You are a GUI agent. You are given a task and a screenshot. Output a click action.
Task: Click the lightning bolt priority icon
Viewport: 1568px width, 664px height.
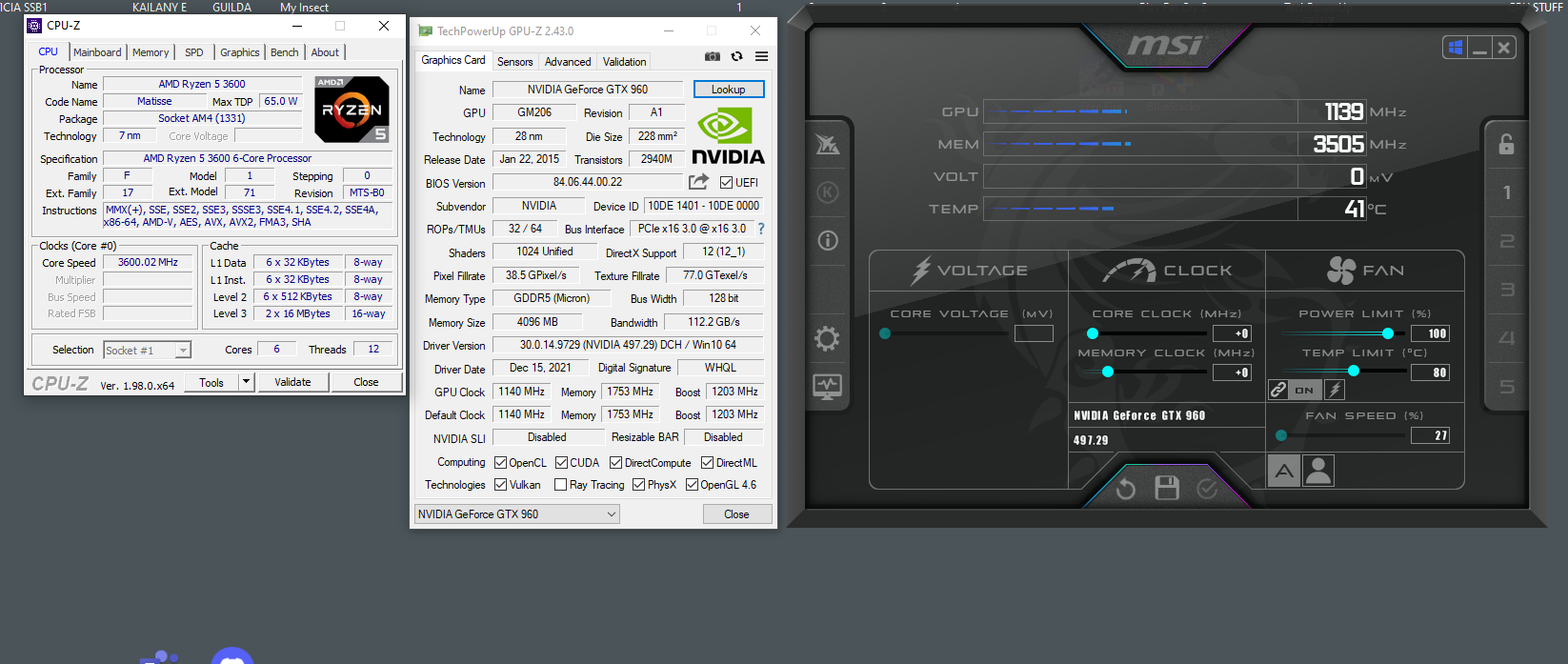(x=1335, y=390)
